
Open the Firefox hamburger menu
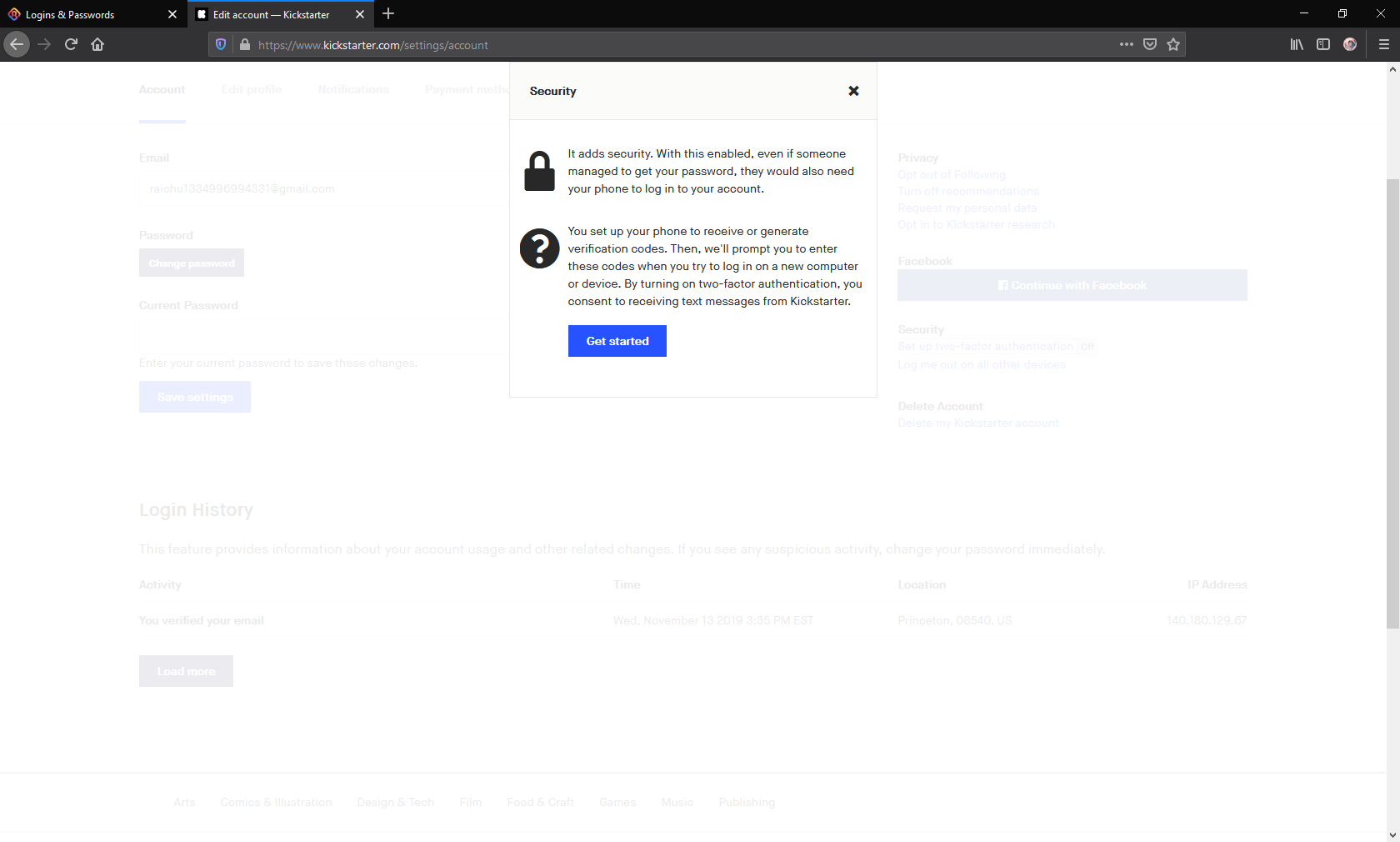(x=1384, y=44)
